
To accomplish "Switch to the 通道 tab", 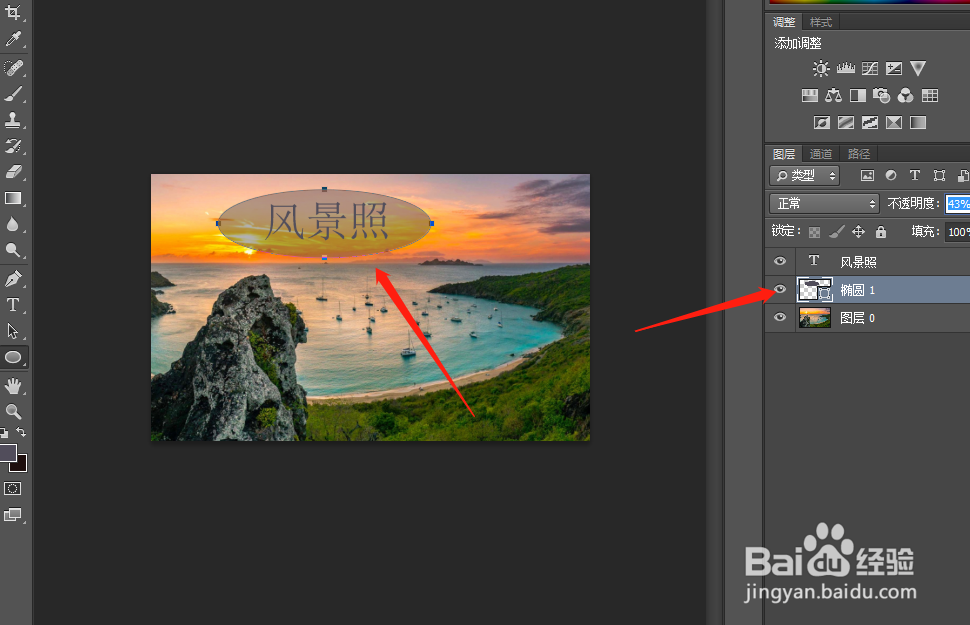I will (821, 154).
